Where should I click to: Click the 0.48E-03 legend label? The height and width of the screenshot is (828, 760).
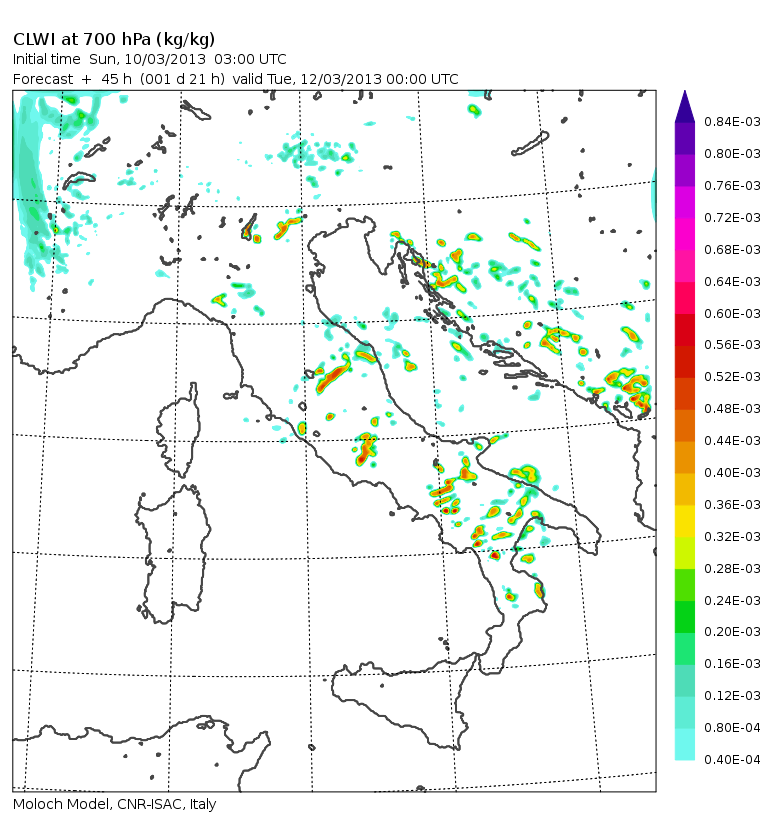732,409
